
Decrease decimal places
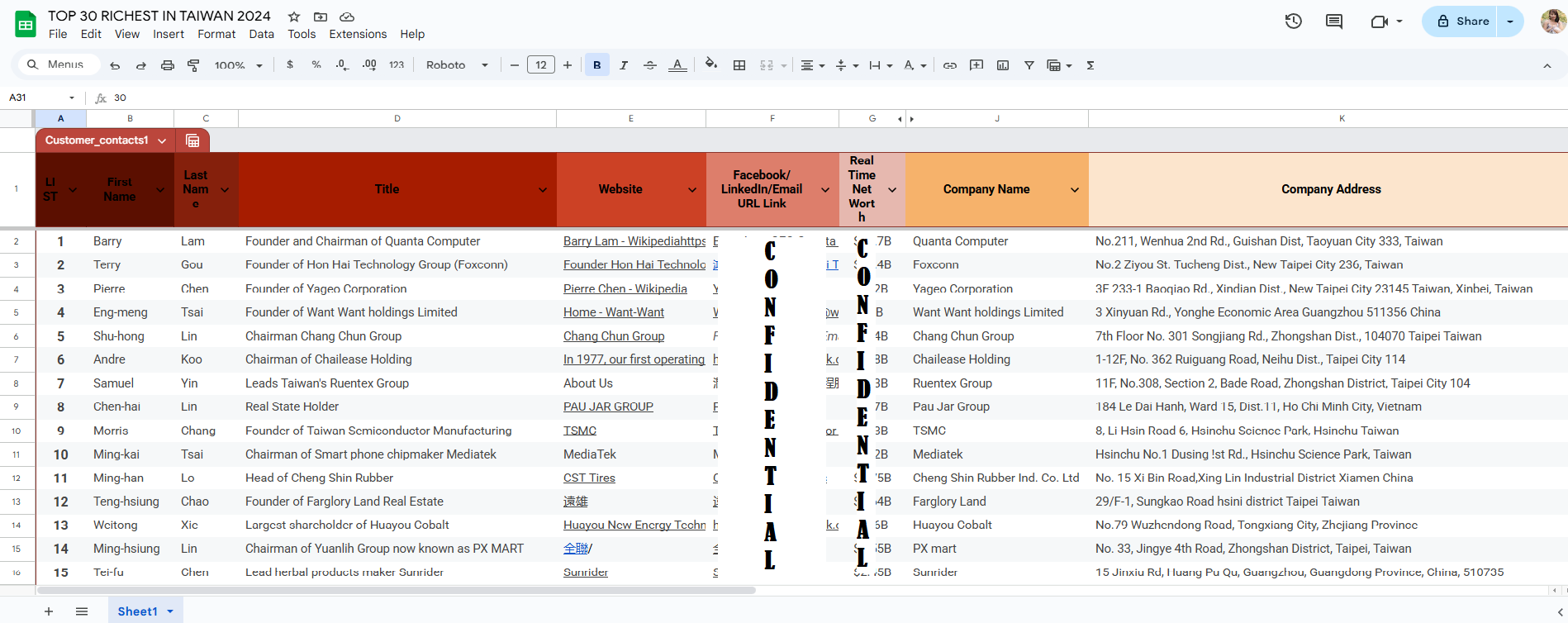coord(343,65)
